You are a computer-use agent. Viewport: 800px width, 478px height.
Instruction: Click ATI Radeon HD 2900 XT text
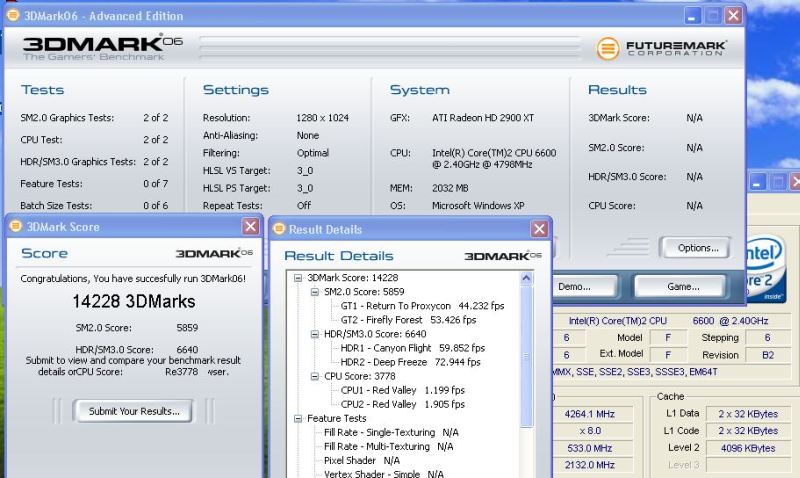483,118
